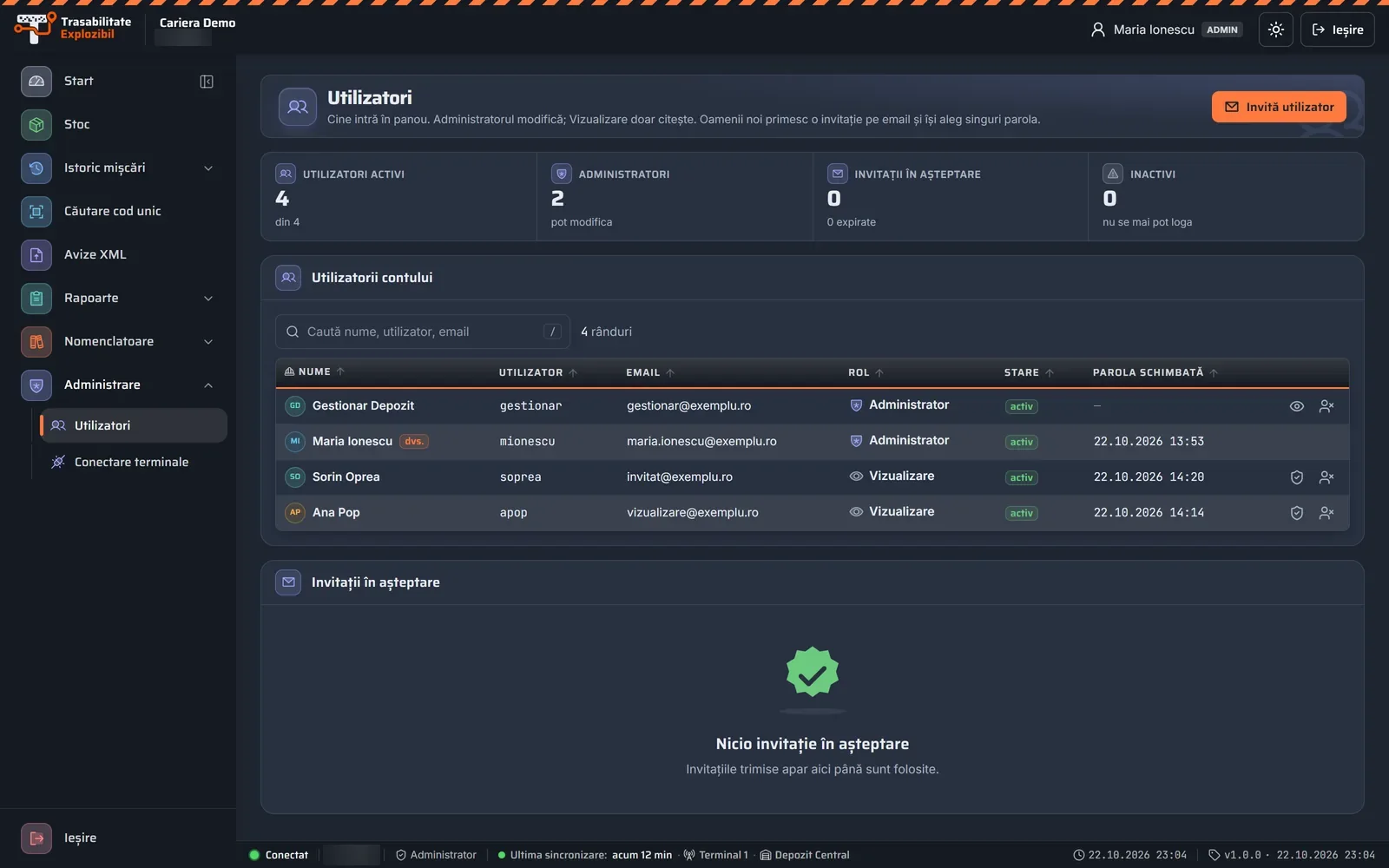
Task: Click the Avize XML file icon
Action: [36, 254]
